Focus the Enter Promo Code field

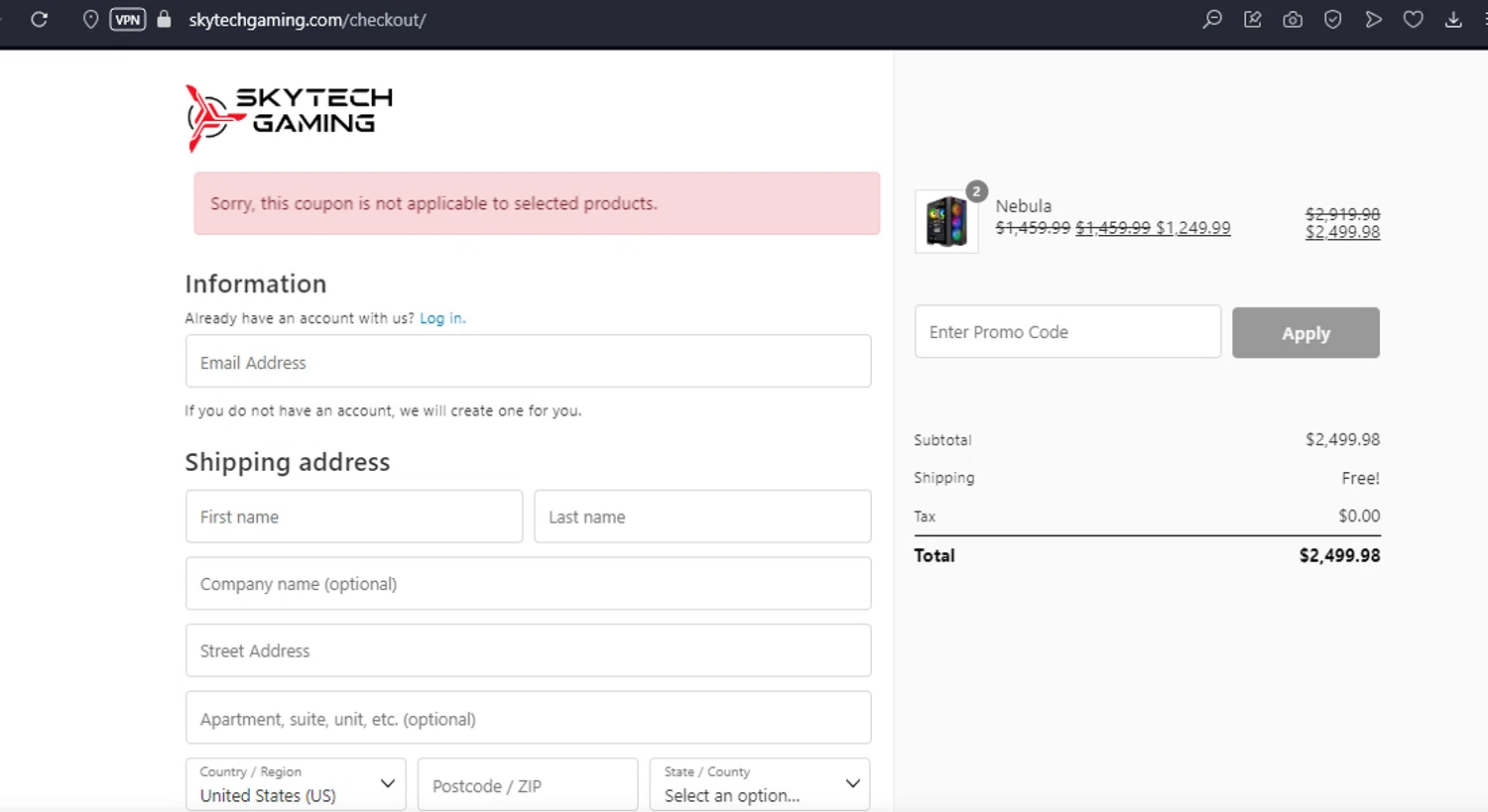click(1067, 332)
